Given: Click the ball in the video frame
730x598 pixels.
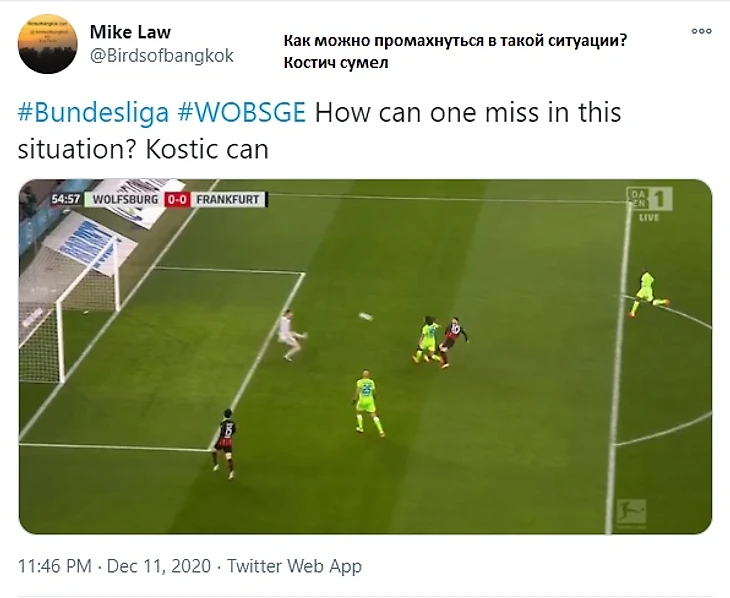Looking at the screenshot, I should pos(366,317).
